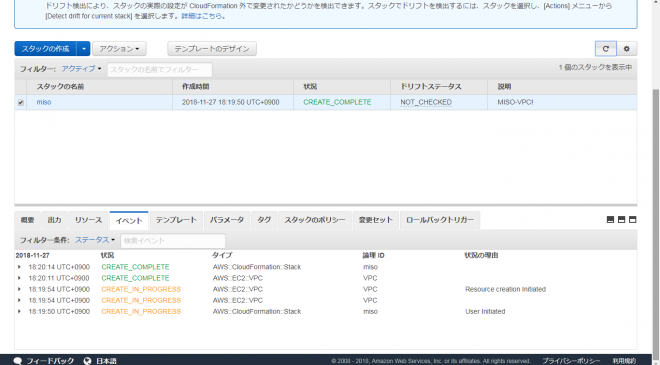Toggle the miso stack checkbox
This screenshot has width=660, height=365.
point(21,103)
